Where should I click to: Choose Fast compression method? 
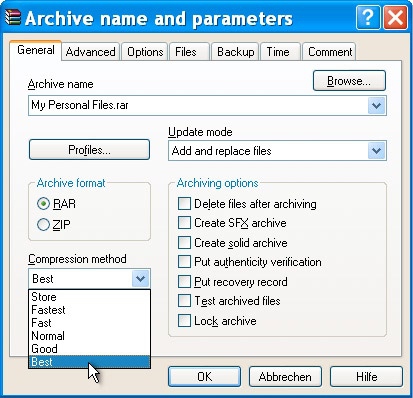click(x=89, y=323)
